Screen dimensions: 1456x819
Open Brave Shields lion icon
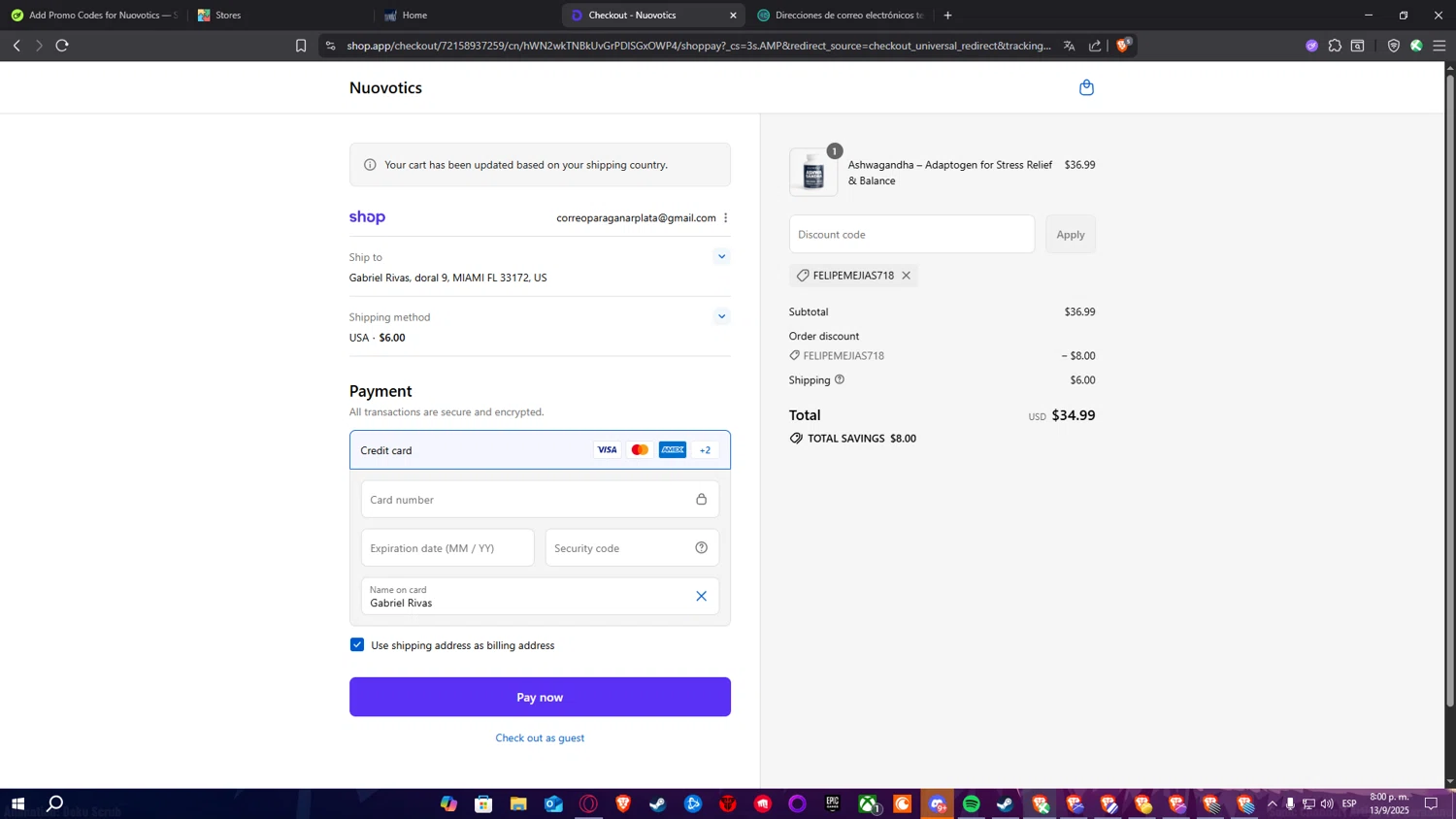pos(1123,46)
